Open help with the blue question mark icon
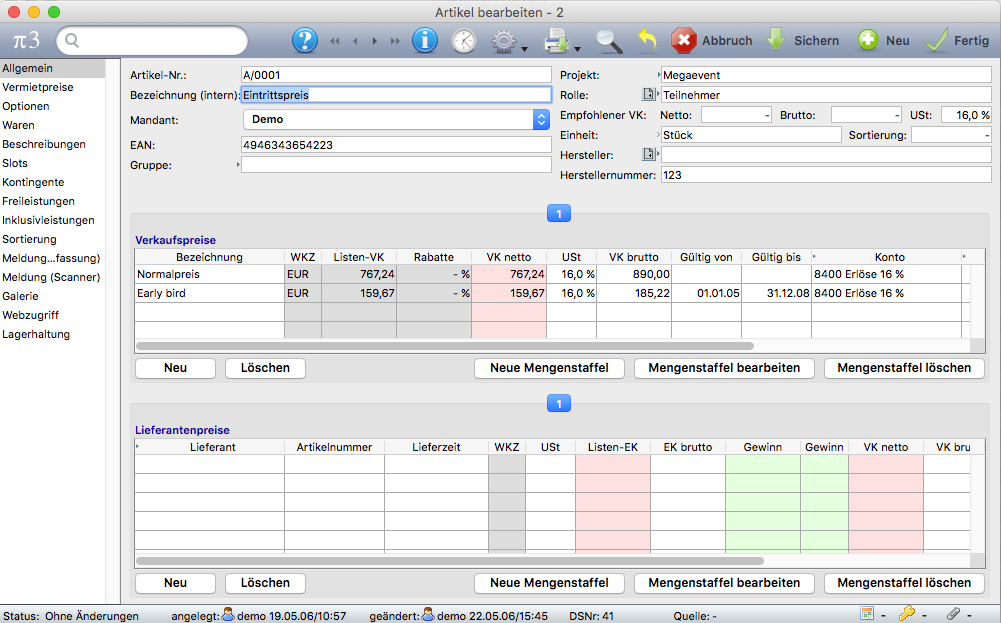Viewport: 1001px width, 623px height. pyautogui.click(x=305, y=40)
